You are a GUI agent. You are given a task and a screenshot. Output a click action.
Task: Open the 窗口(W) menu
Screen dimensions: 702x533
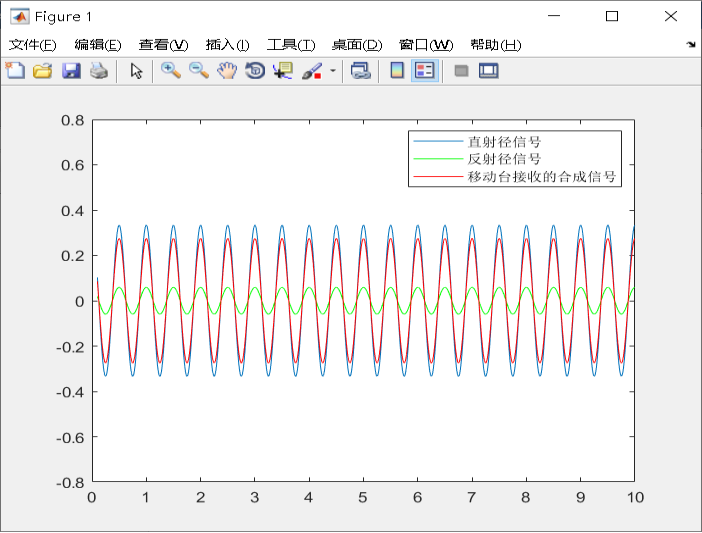(426, 45)
